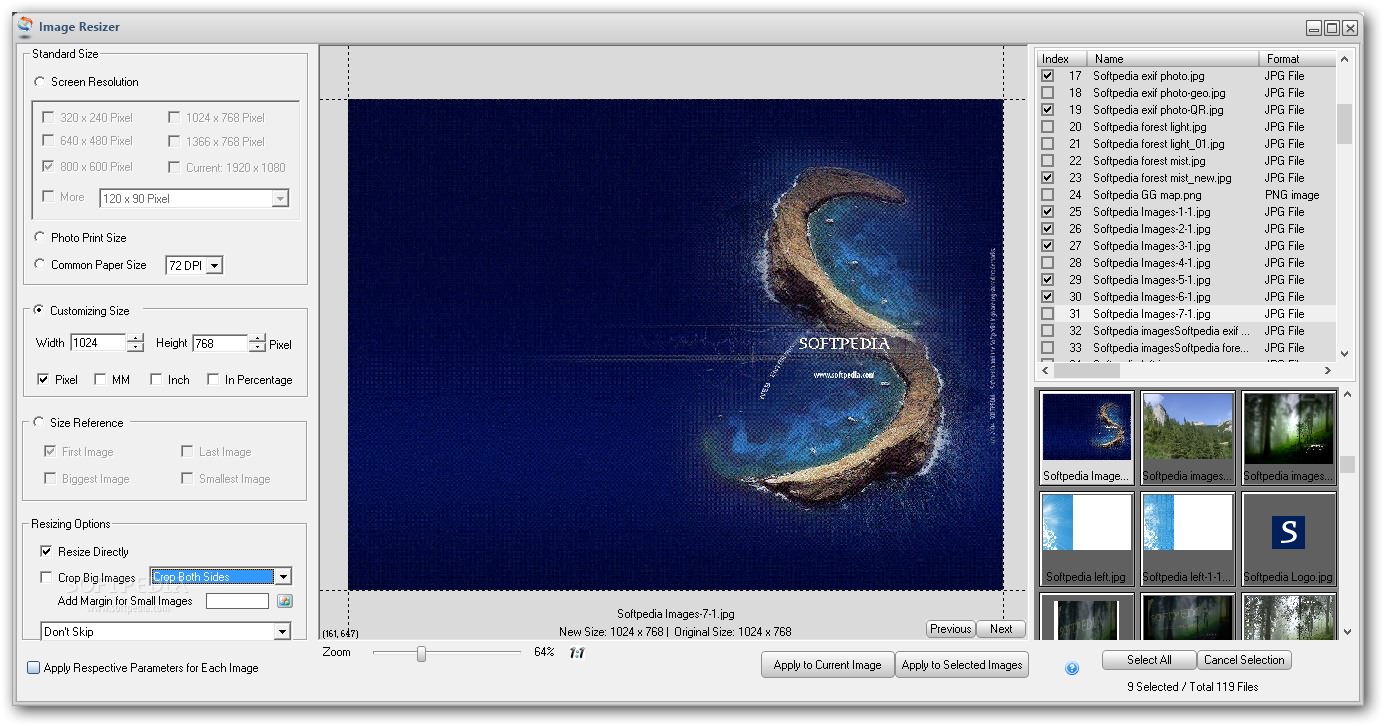Enable the Crop Big Images checkbox
Image resolution: width=1384 pixels, height=726 pixels.
coord(46,578)
